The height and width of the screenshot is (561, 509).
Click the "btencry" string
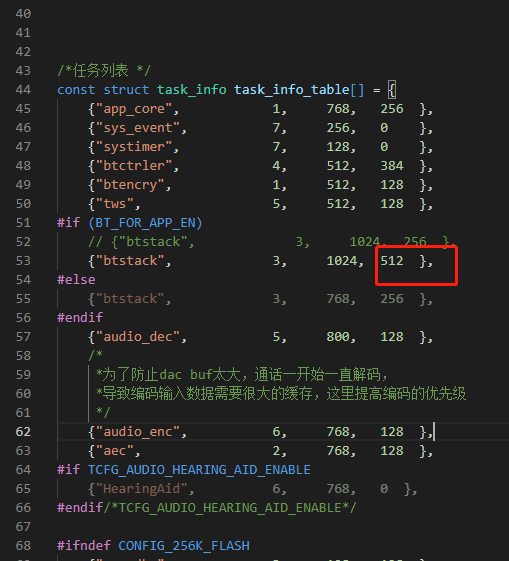tap(130, 185)
